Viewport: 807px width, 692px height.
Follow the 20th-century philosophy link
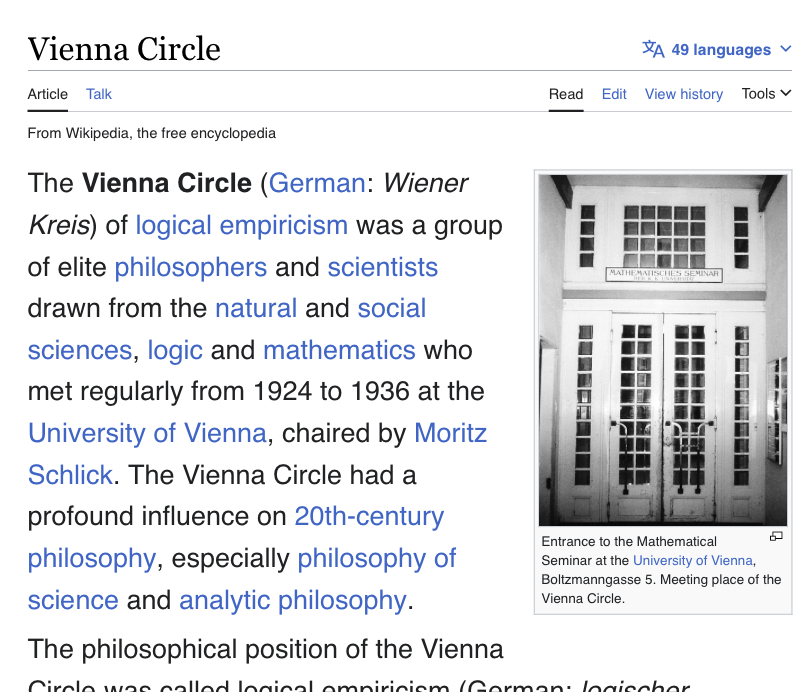(x=368, y=516)
